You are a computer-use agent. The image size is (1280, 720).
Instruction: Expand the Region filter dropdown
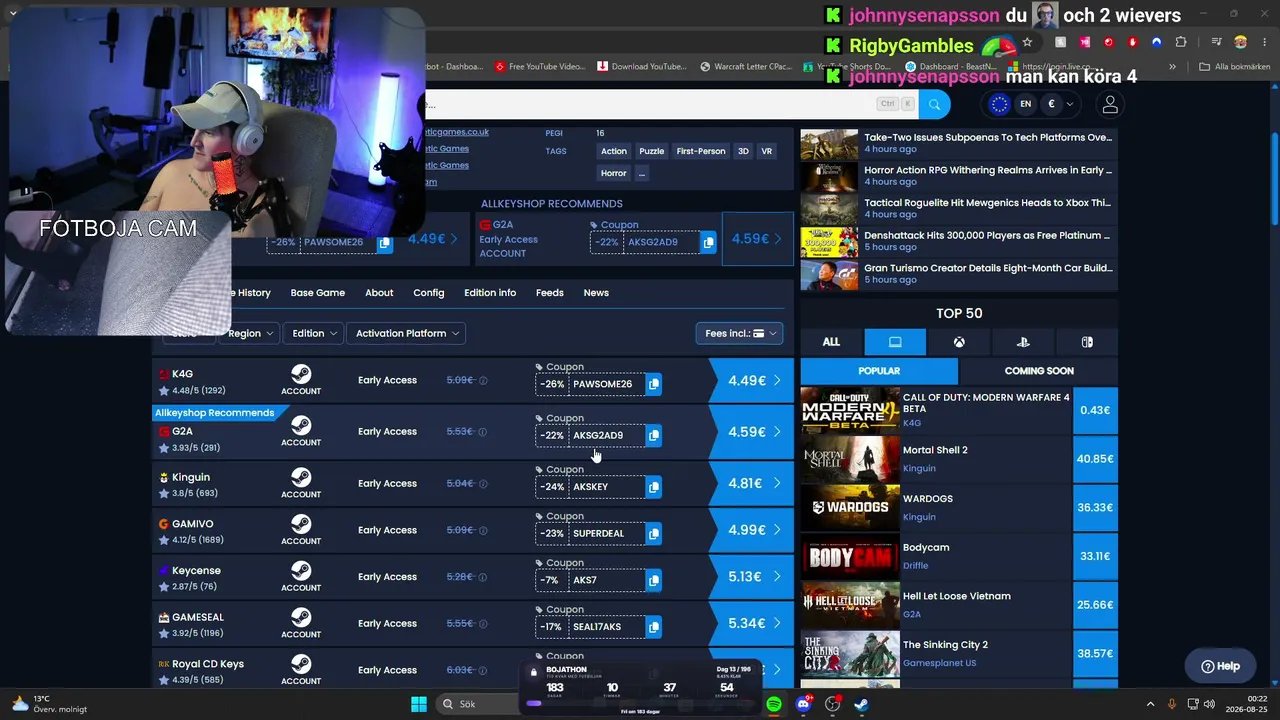click(x=250, y=333)
